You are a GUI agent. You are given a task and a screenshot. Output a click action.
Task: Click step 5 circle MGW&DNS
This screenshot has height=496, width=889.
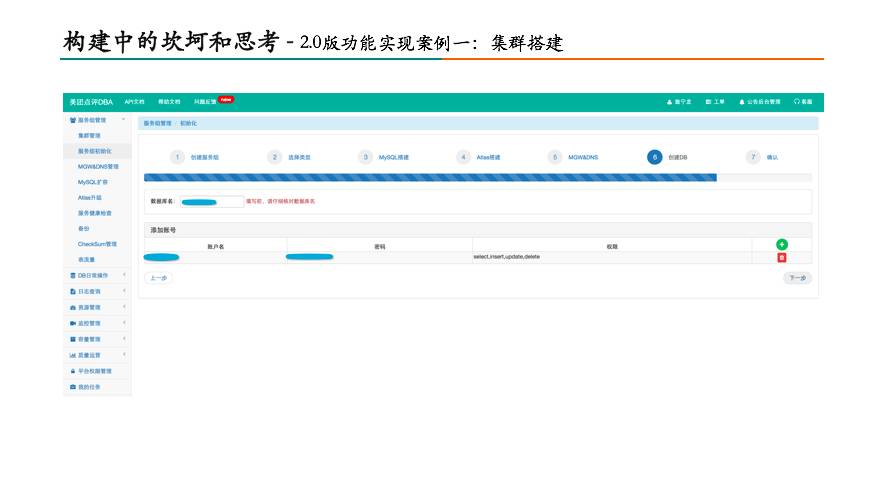click(555, 157)
